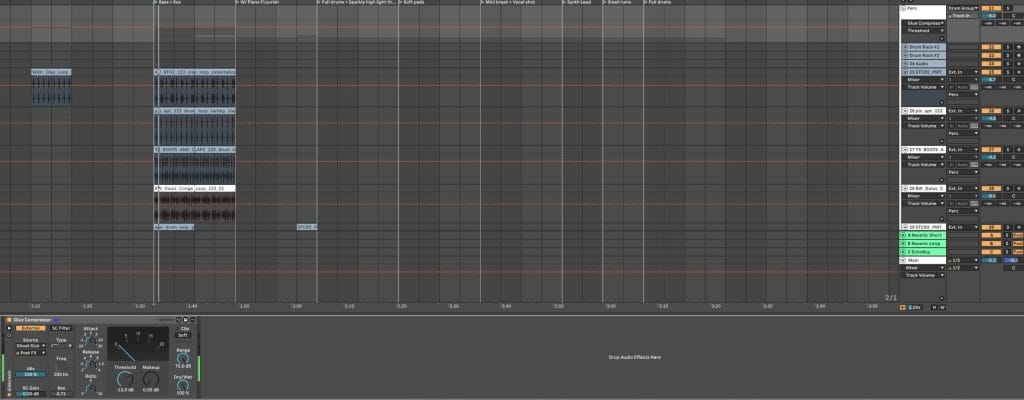Toggle the External sidechain button
The height and width of the screenshot is (400, 1024).
click(33, 328)
